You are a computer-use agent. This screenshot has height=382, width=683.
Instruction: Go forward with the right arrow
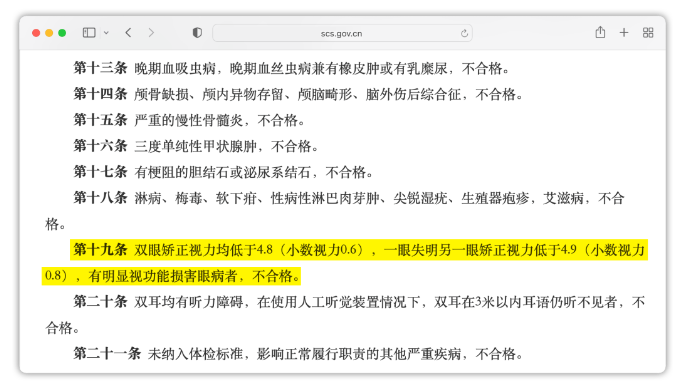[151, 33]
